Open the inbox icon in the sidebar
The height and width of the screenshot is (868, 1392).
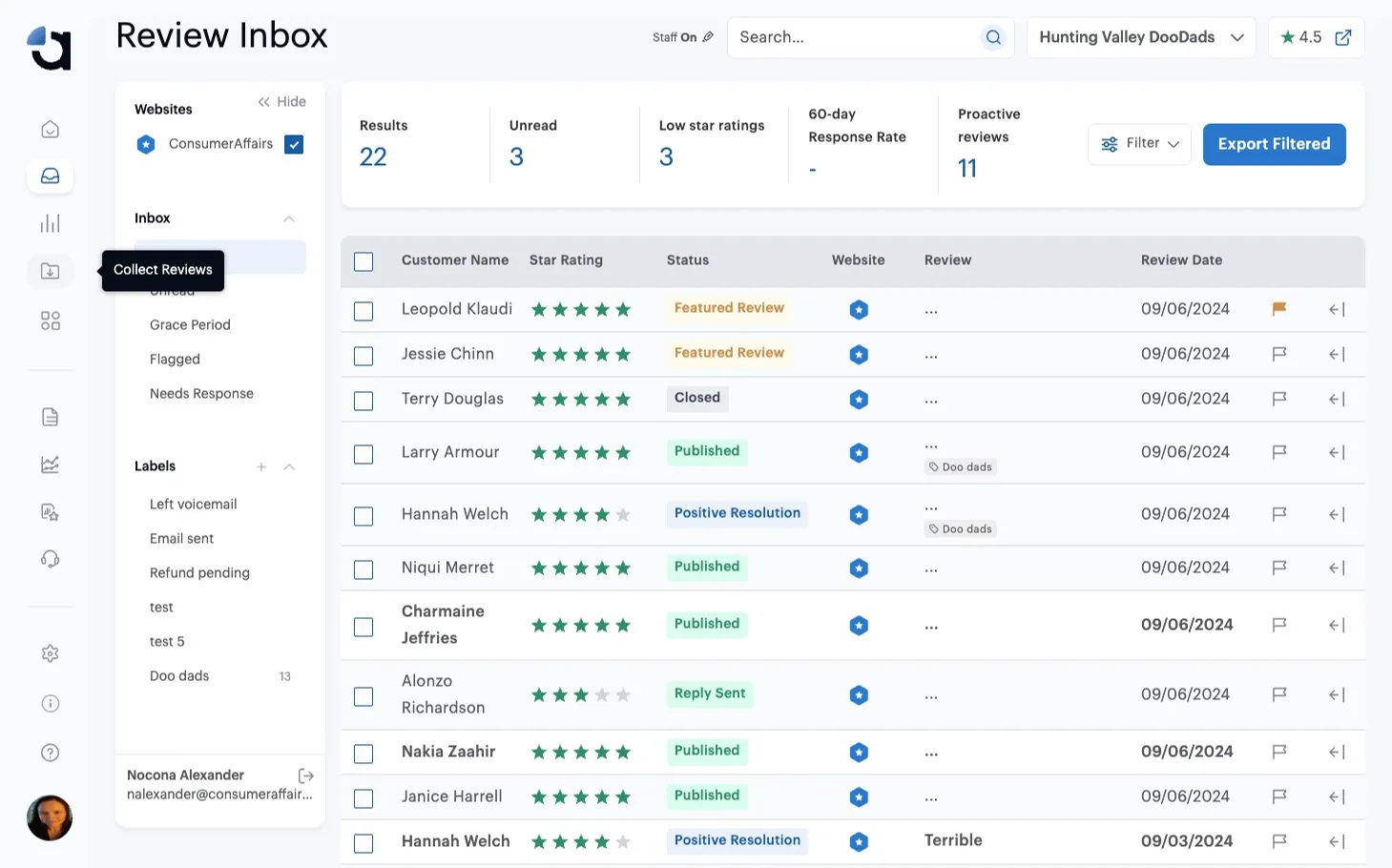[x=51, y=176]
